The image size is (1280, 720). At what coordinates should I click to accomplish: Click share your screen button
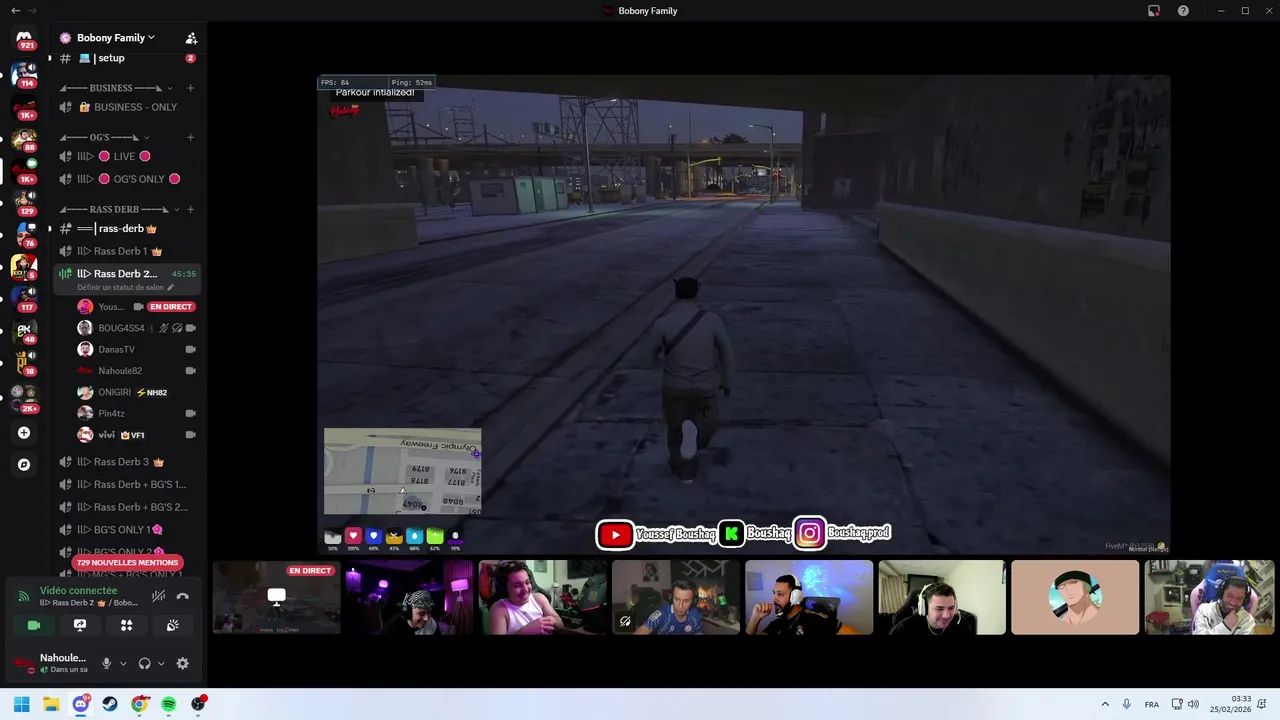80,625
